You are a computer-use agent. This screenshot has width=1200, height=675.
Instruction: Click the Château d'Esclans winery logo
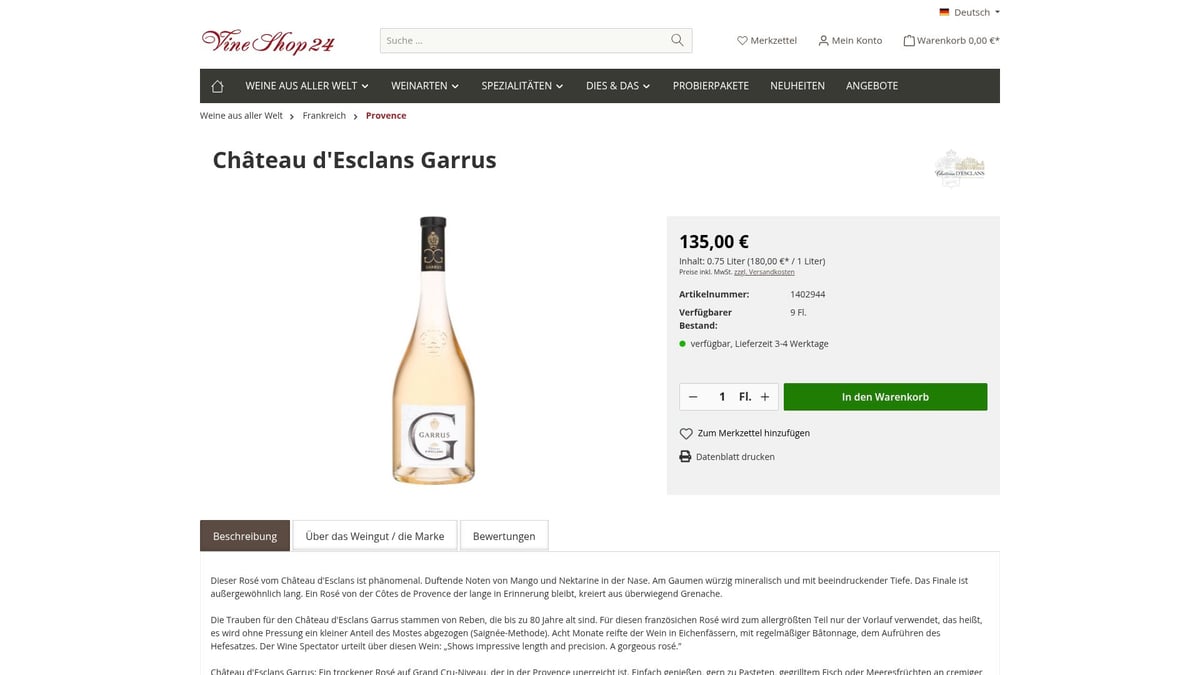click(959, 168)
